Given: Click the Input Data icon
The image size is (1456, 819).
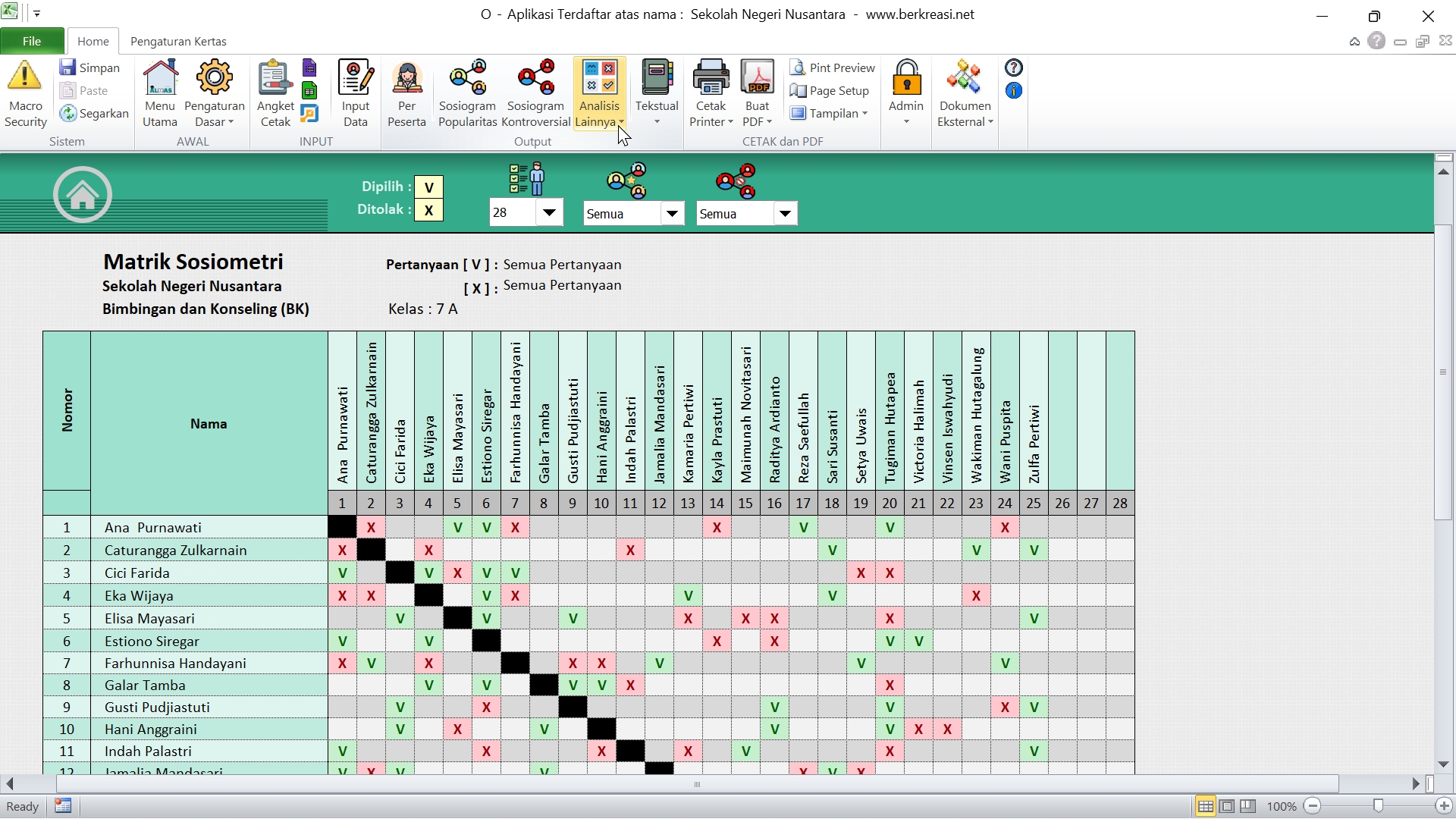Looking at the screenshot, I should coord(355,77).
